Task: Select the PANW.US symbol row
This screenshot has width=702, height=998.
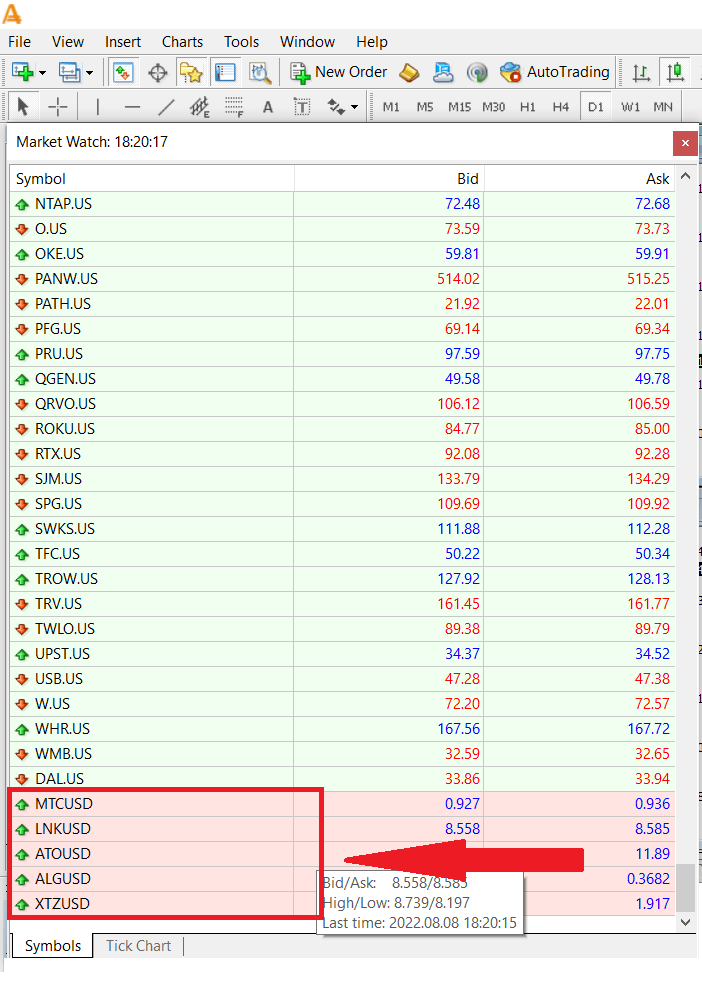Action: pyautogui.click(x=342, y=279)
